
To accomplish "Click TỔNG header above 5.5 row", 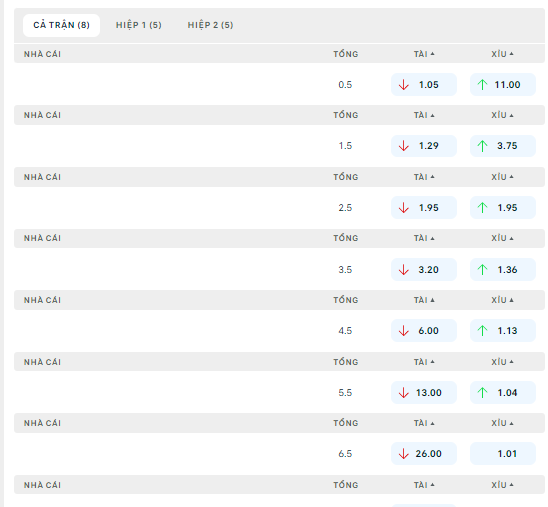I will (x=346, y=362).
